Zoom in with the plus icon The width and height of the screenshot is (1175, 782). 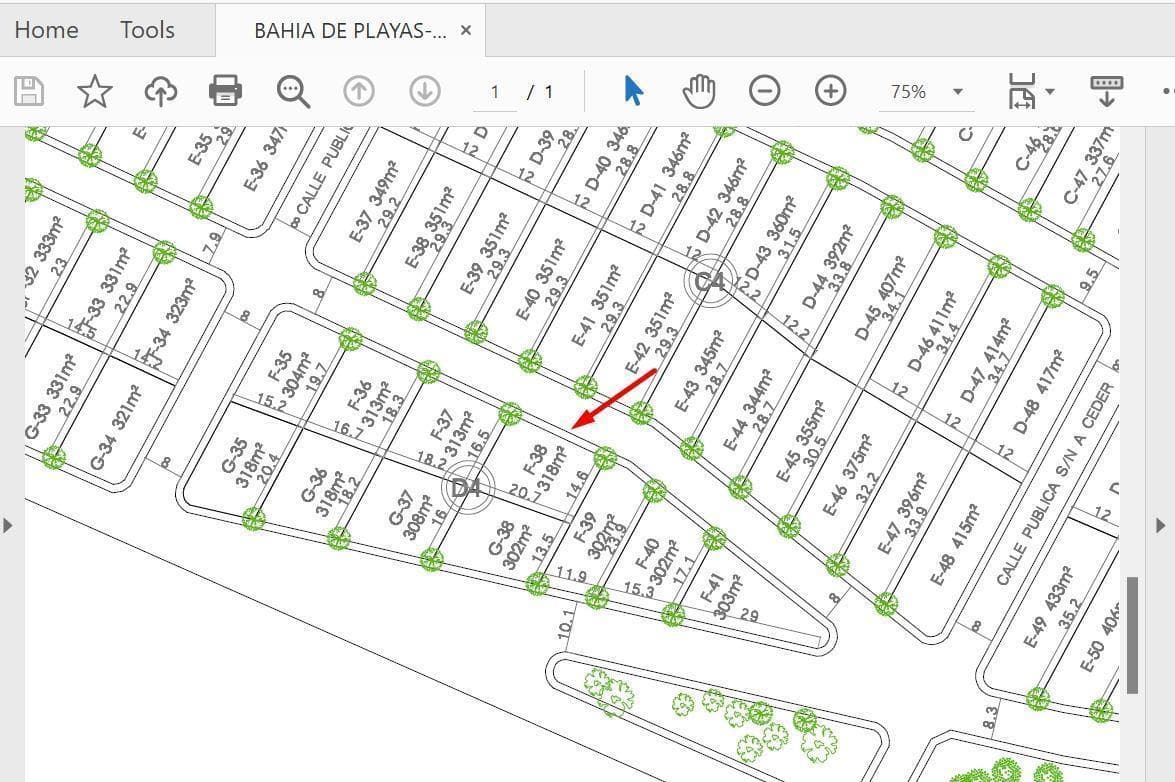[x=830, y=91]
